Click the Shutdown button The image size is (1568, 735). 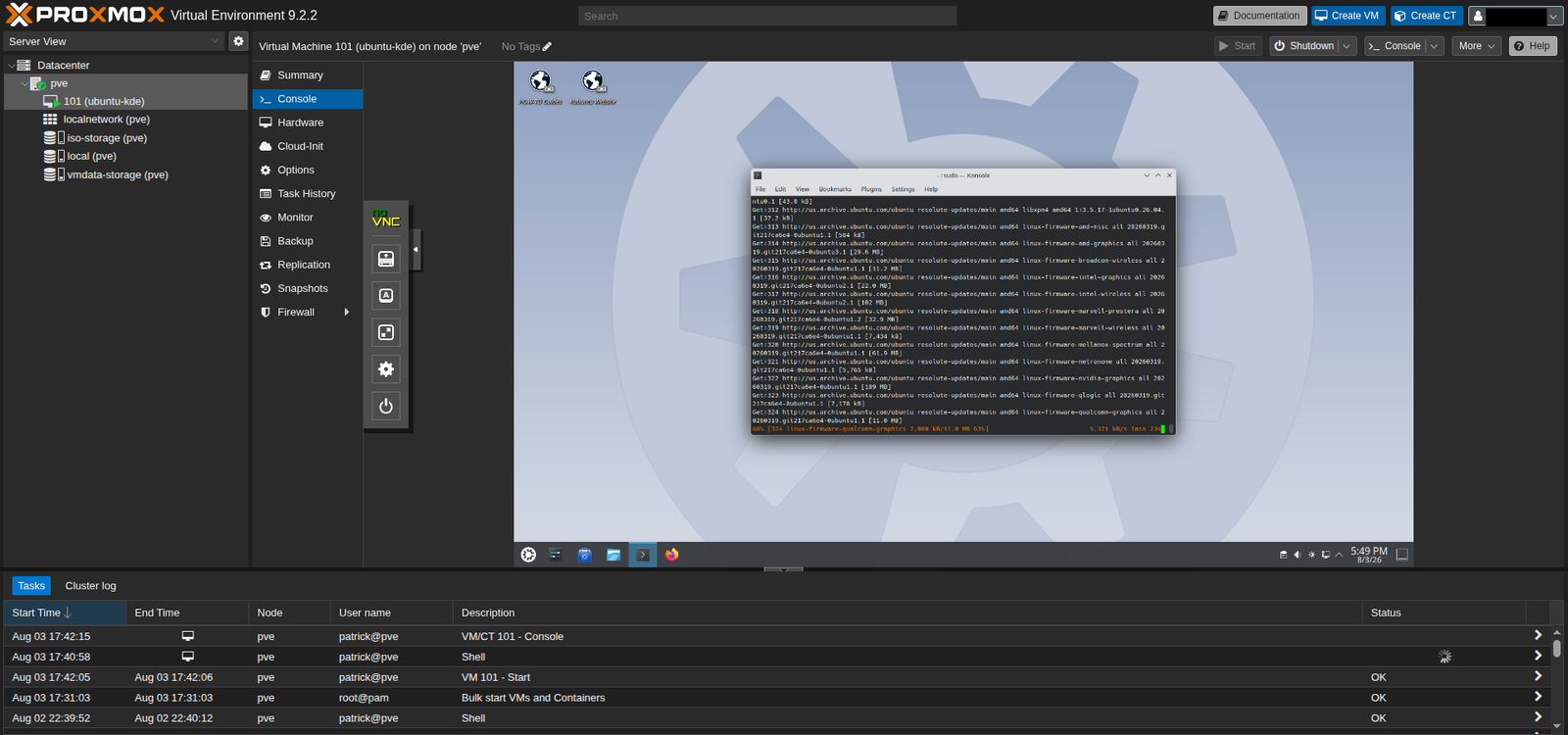[1304, 46]
